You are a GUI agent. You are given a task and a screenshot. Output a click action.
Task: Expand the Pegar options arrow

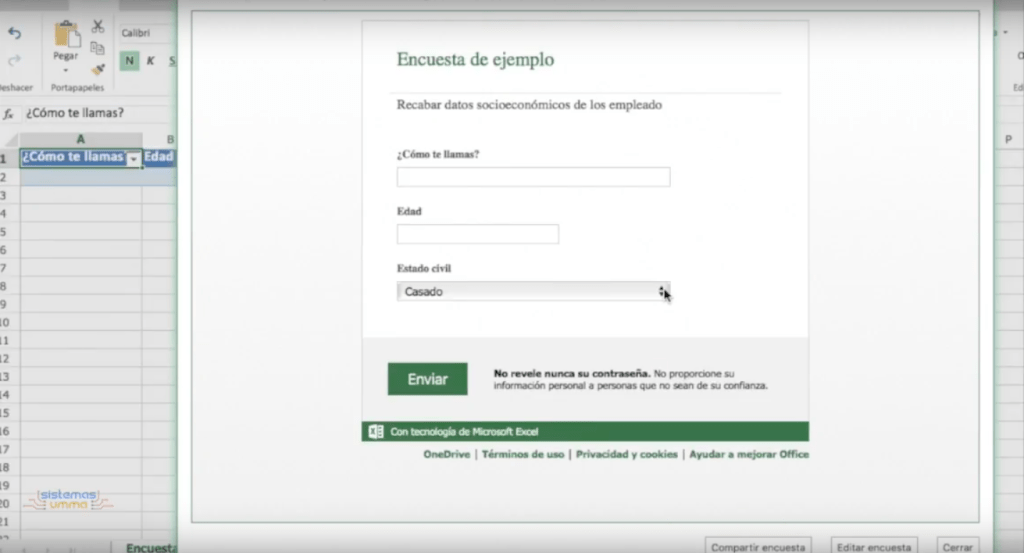66,70
